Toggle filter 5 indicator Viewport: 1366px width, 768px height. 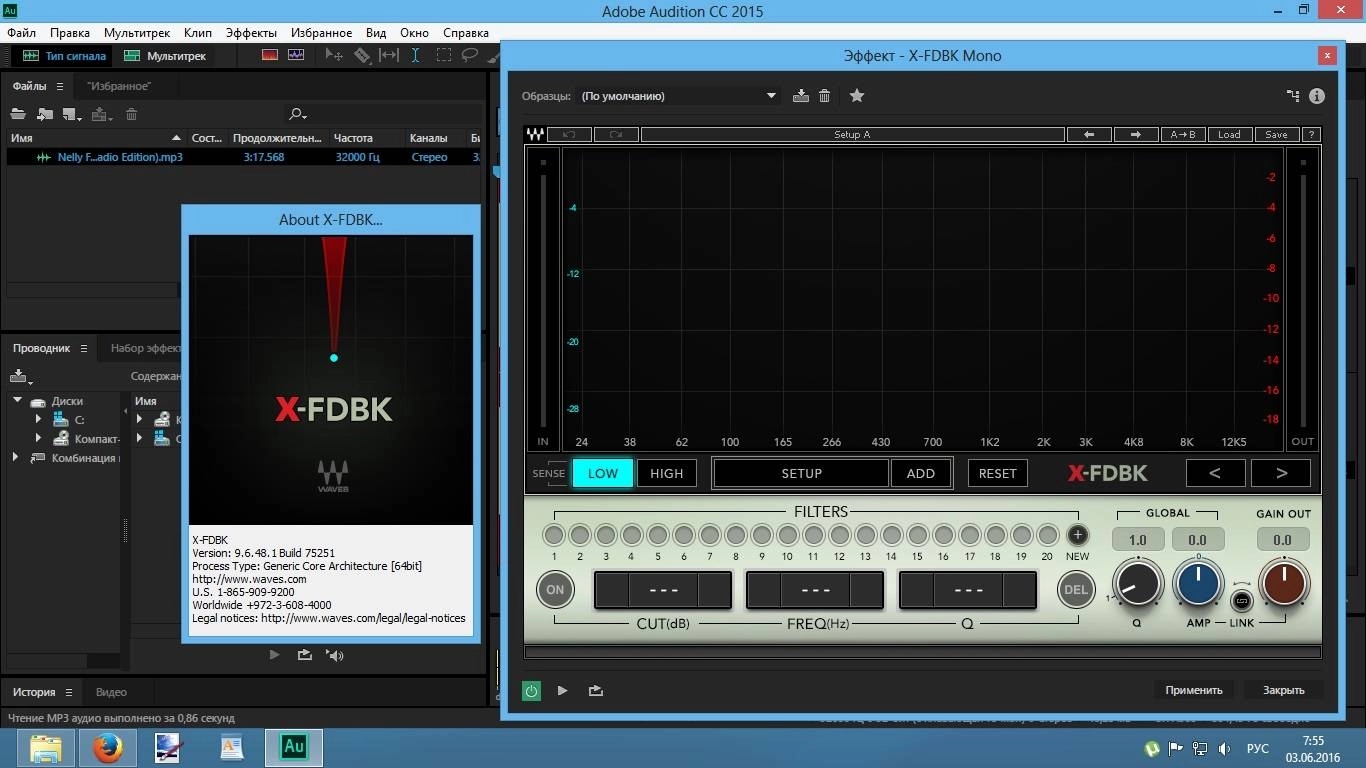pos(658,535)
